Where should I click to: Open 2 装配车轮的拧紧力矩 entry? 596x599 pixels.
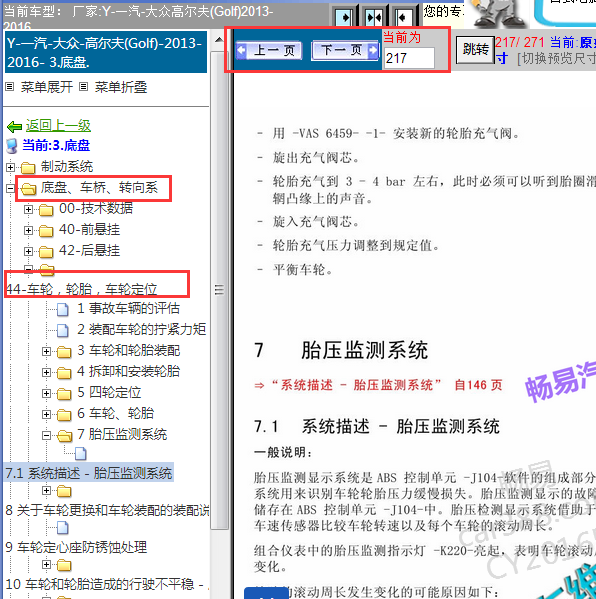tap(142, 330)
